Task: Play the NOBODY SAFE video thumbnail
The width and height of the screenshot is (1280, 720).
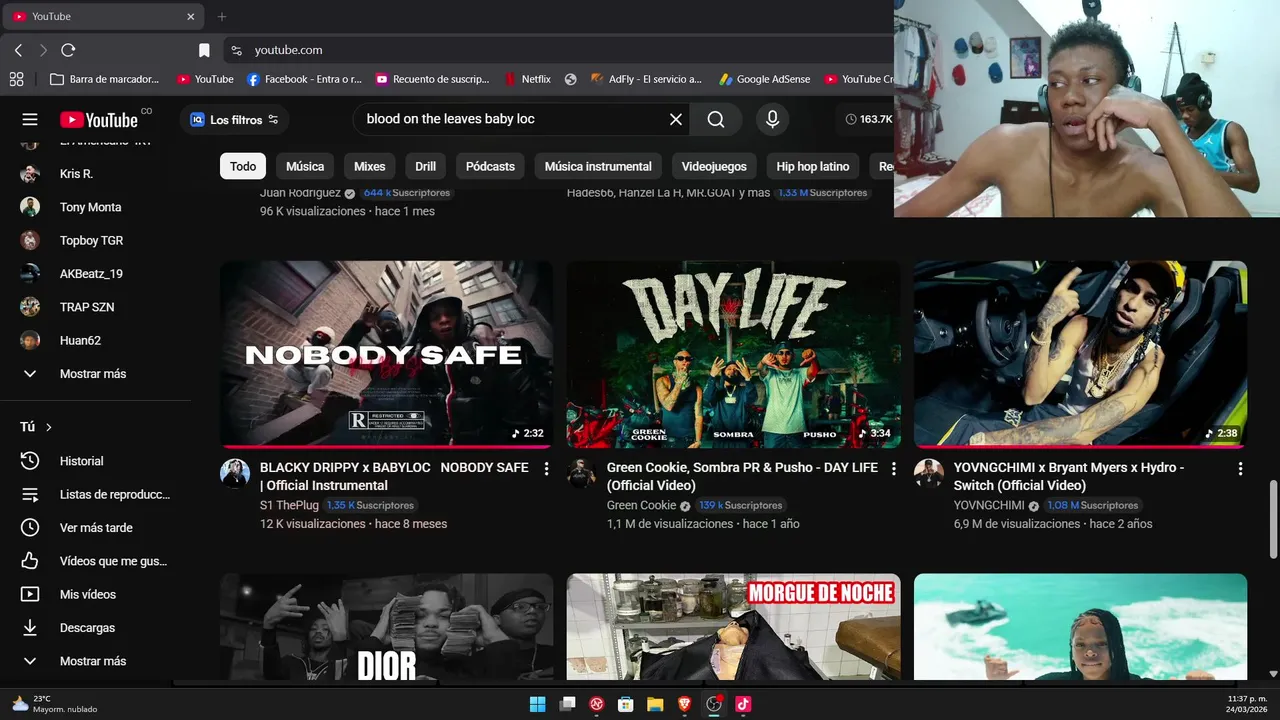Action: pos(386,354)
